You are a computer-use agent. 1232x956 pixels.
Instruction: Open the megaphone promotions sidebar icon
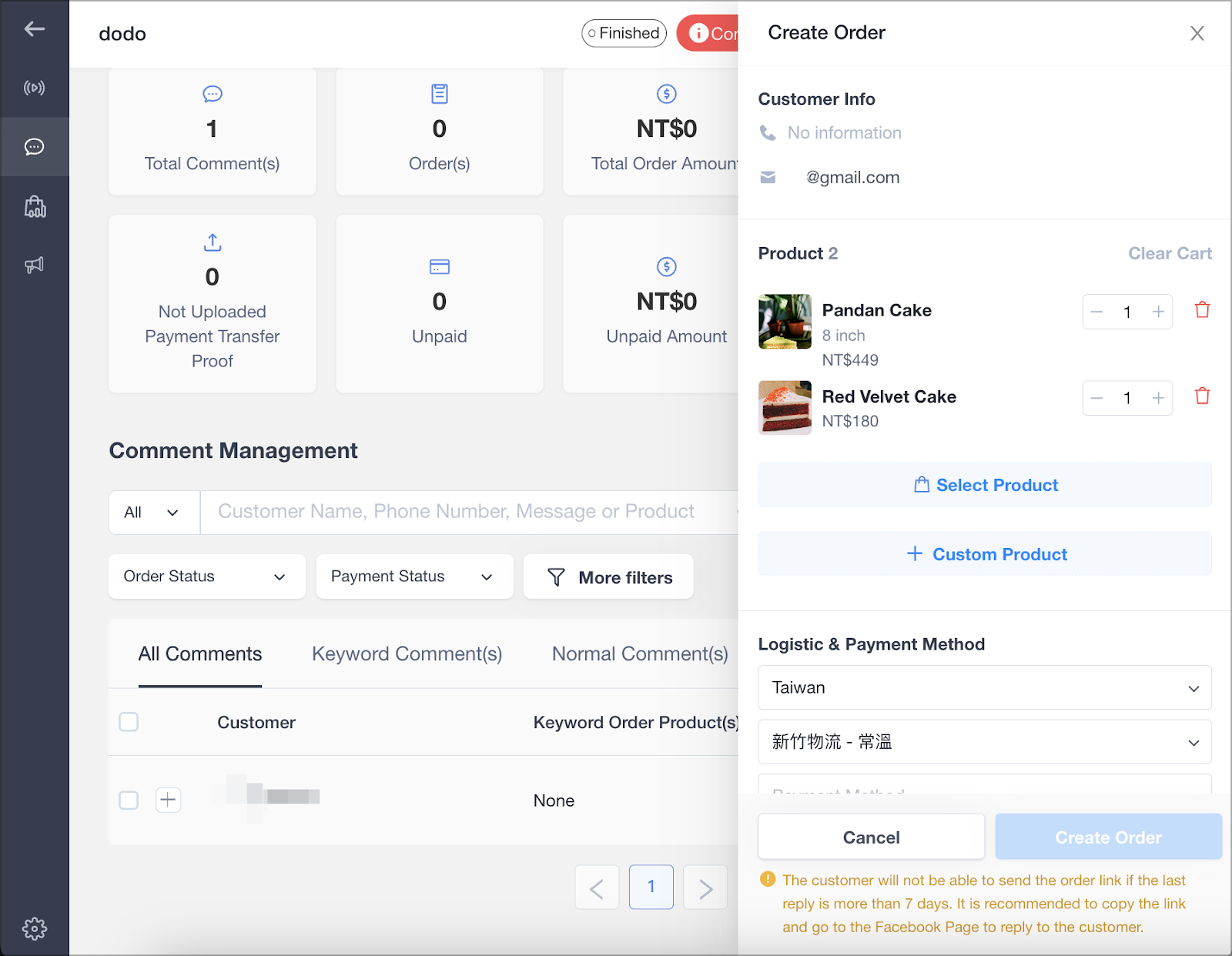coord(34,266)
